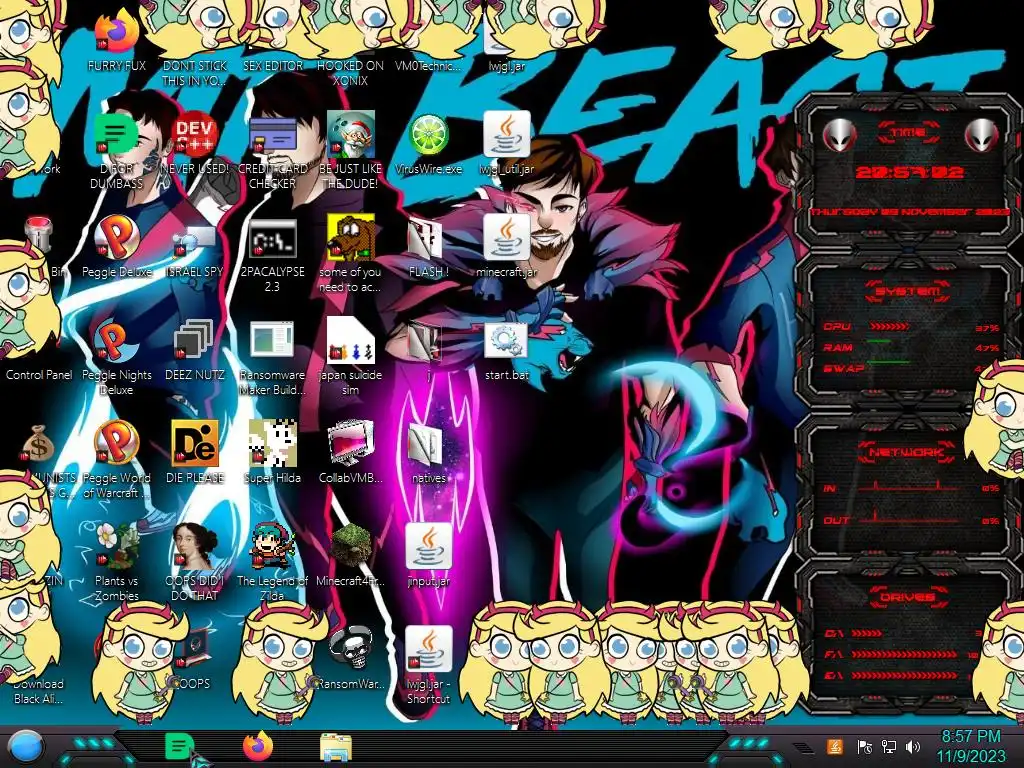The image size is (1024, 768).
Task: Click the VM0Technic... label
Action: click(428, 65)
